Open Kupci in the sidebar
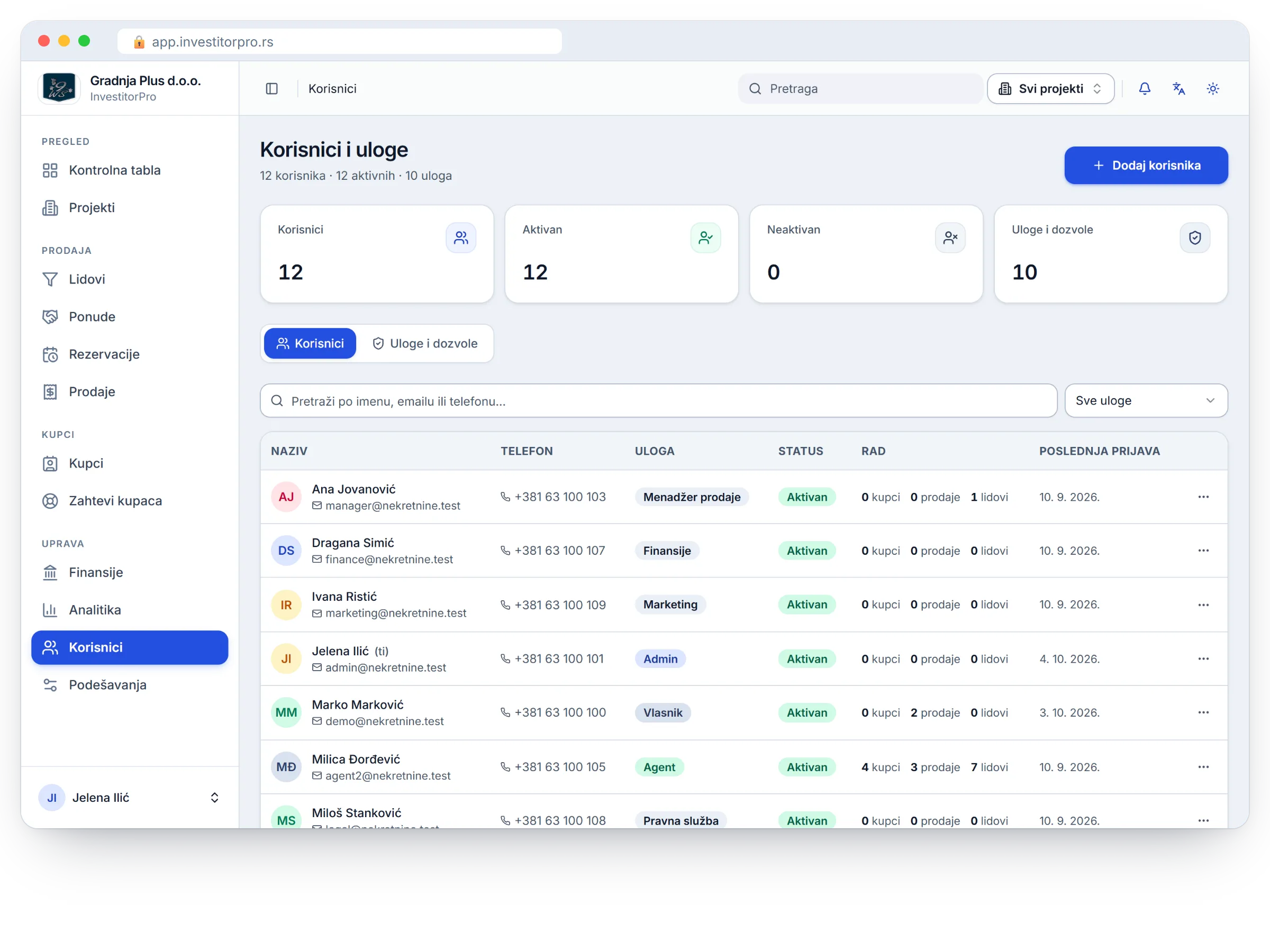The width and height of the screenshot is (1270, 952). point(130,463)
